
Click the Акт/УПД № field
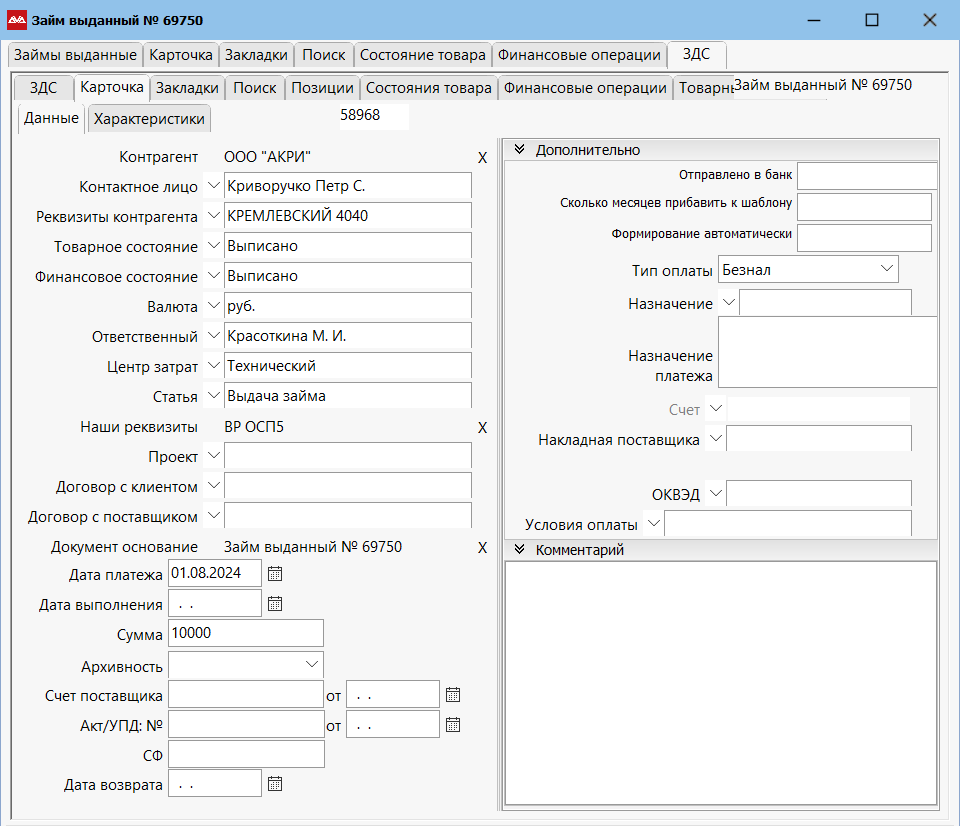pos(246,724)
